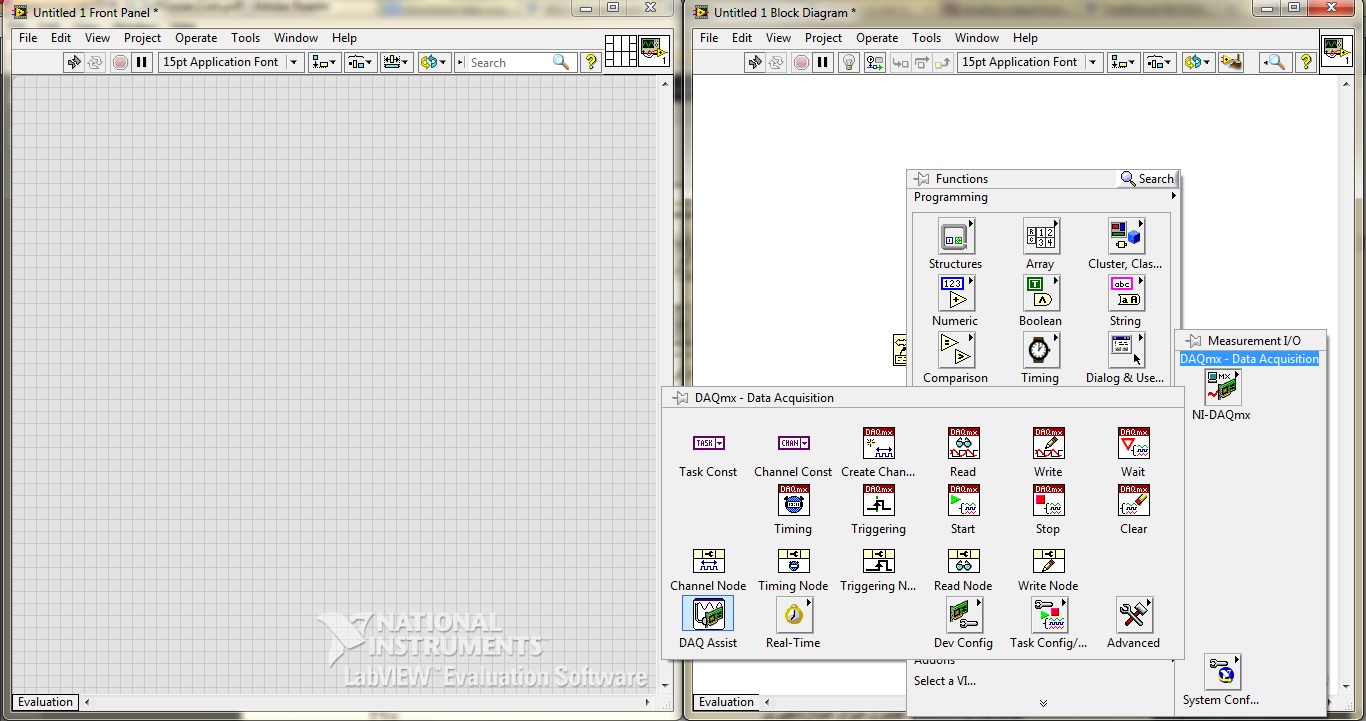Image resolution: width=1366 pixels, height=721 pixels.
Task: Open Align Objects dropdown in Block Diagram
Action: pos(1123,62)
